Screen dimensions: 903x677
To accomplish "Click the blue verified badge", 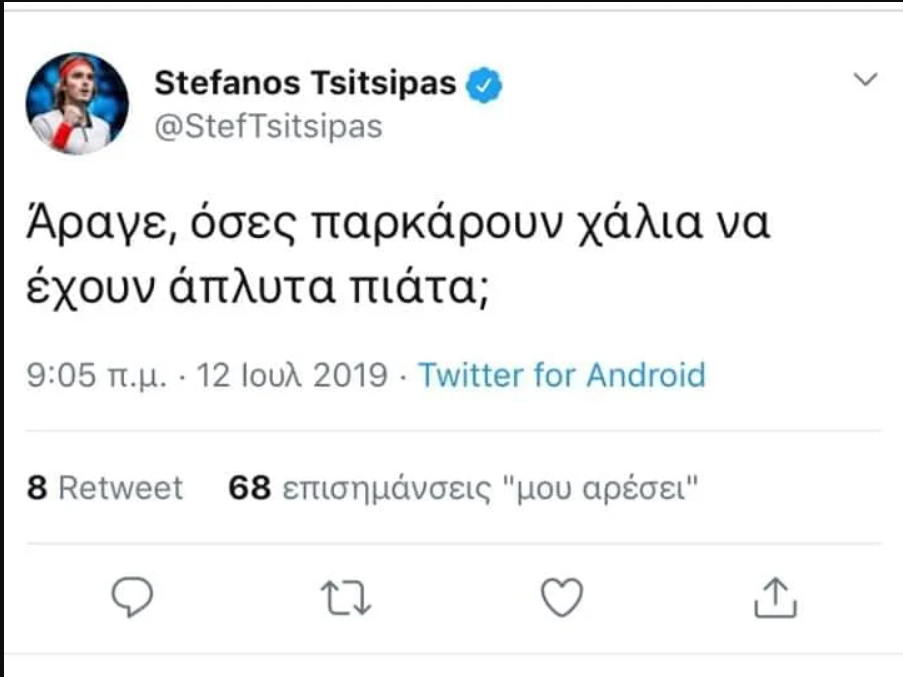I will click(486, 86).
